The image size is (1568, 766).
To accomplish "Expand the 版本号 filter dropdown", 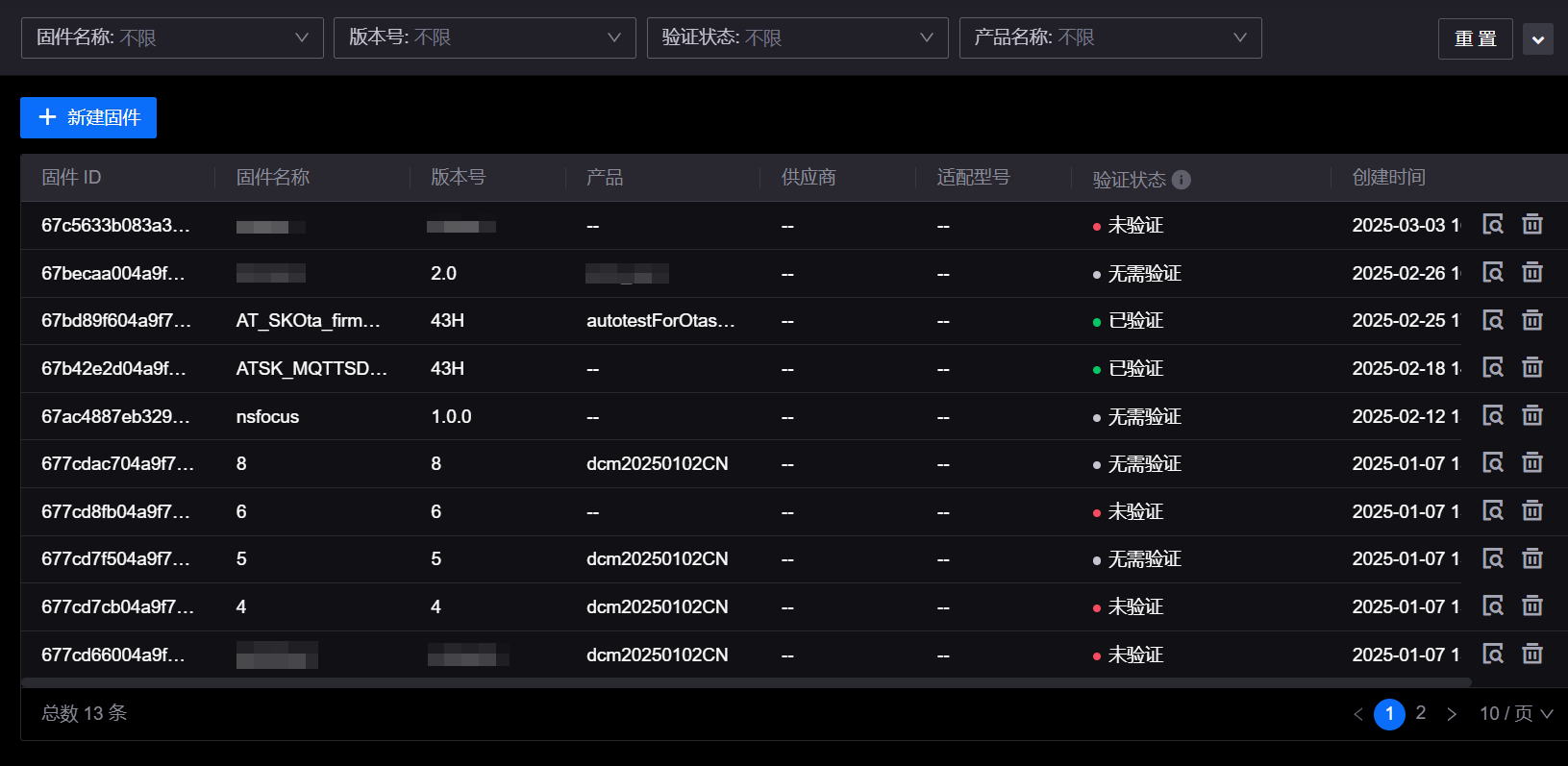I will click(485, 37).
